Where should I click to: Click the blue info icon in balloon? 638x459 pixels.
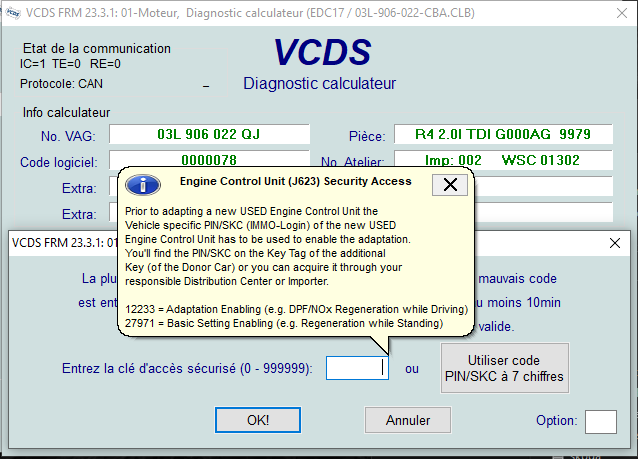pos(145,184)
